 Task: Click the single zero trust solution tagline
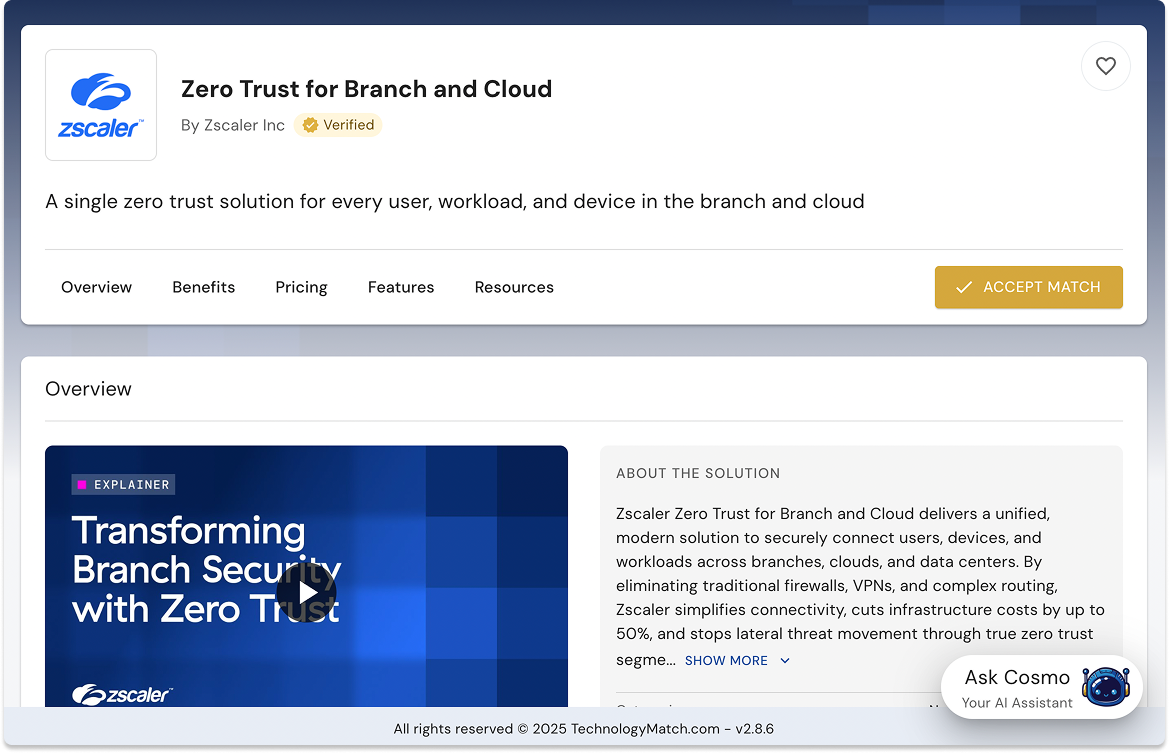(x=455, y=202)
